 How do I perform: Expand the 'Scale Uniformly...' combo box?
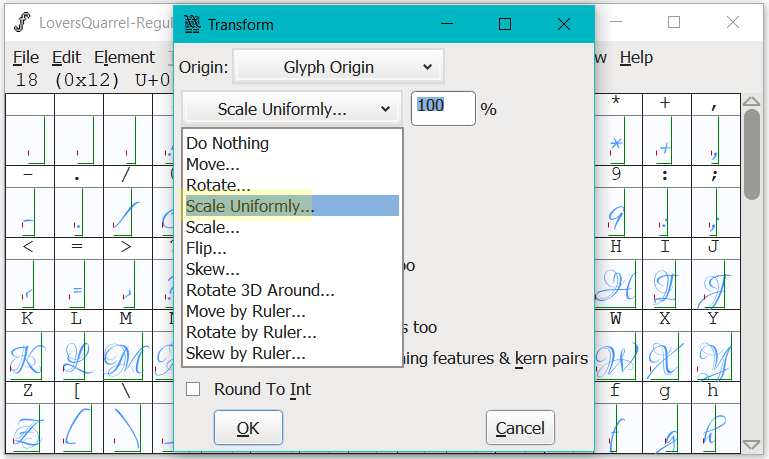pyautogui.click(x=292, y=109)
